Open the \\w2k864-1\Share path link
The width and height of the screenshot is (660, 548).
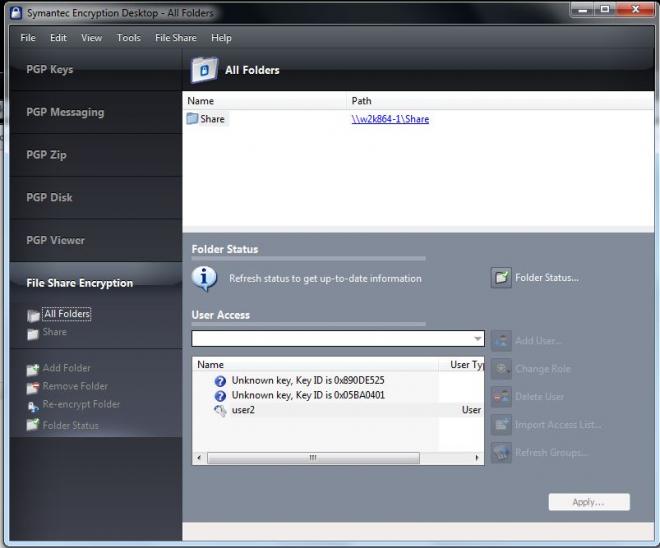coord(390,119)
